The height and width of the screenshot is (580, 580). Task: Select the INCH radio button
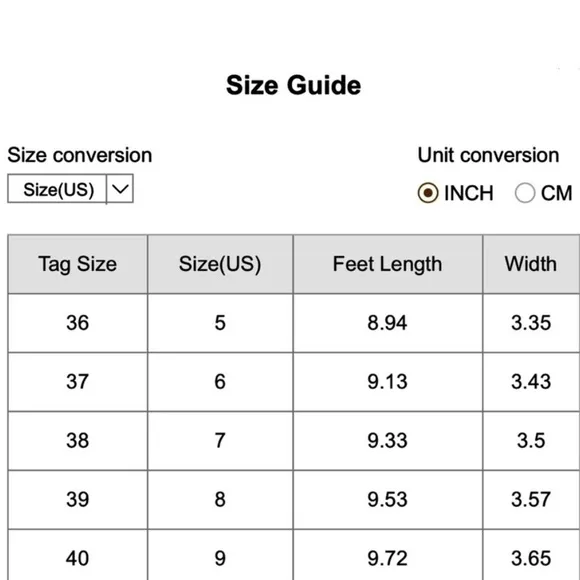coord(428,193)
